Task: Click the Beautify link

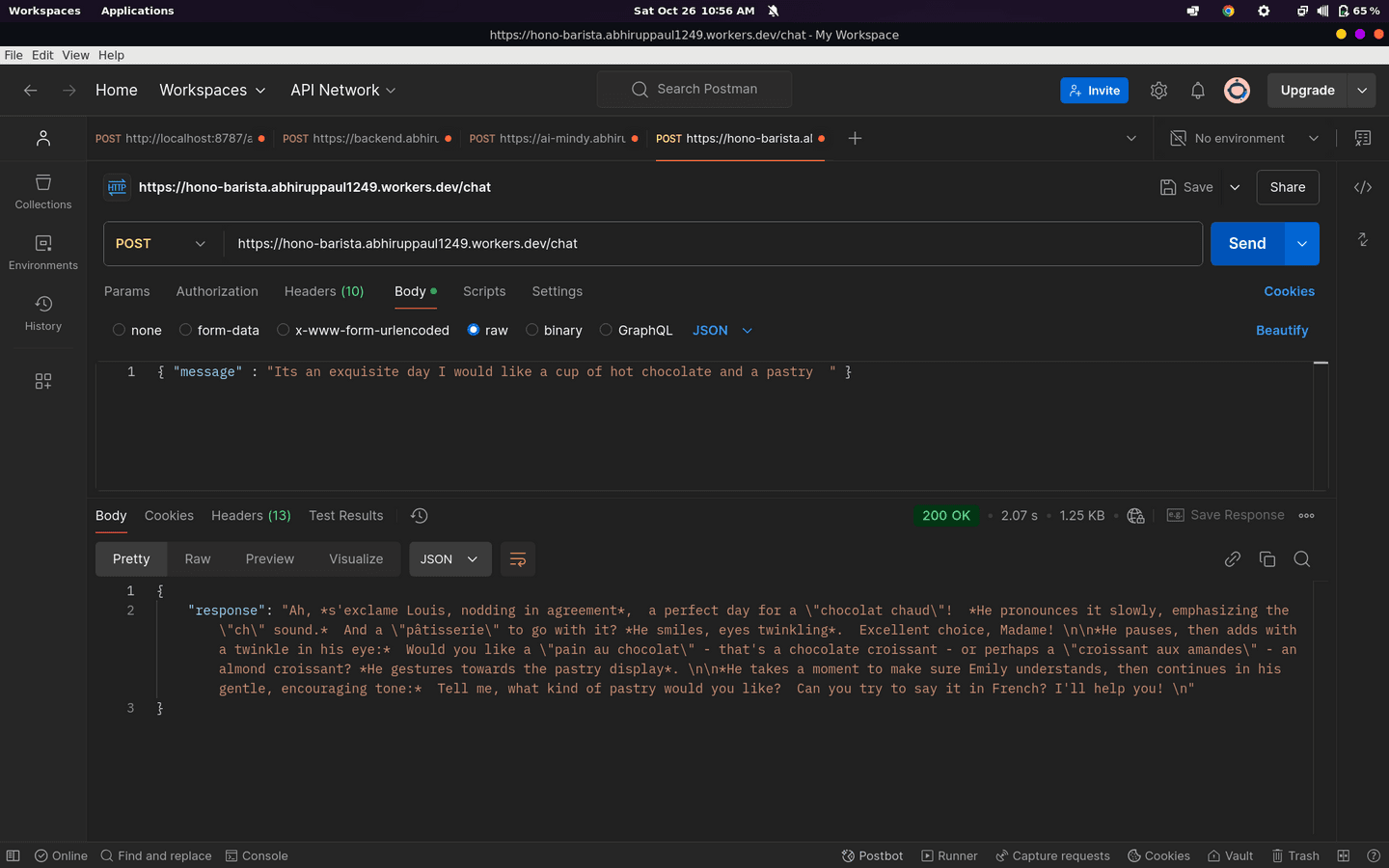Action: [1282, 330]
